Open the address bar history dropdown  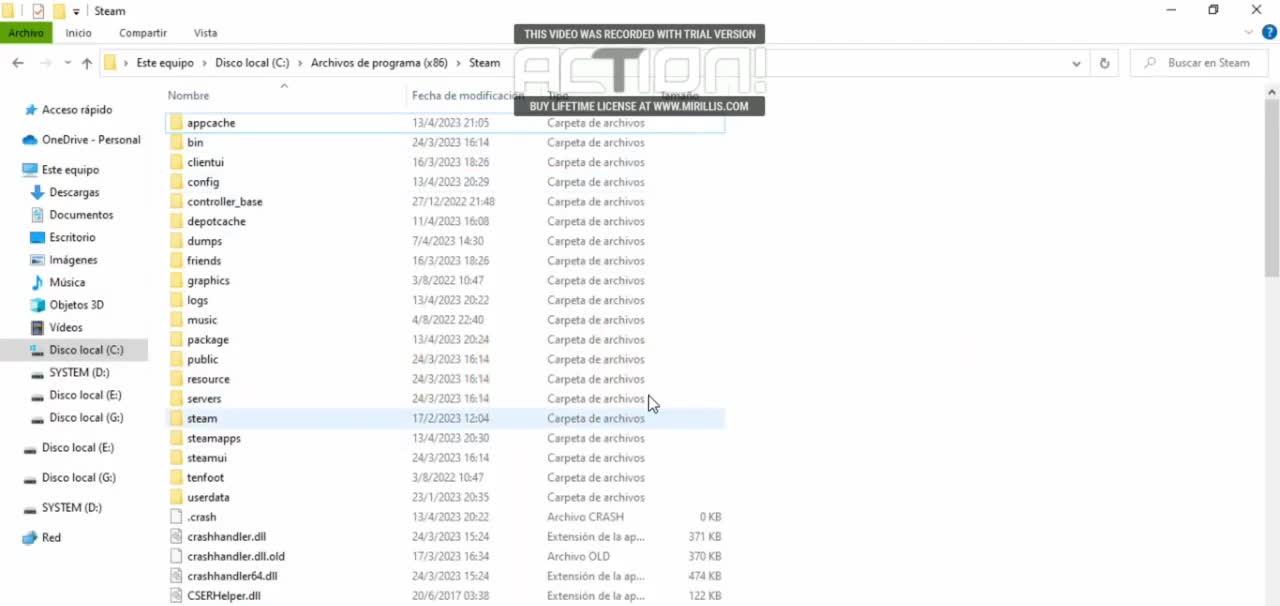click(x=1076, y=62)
